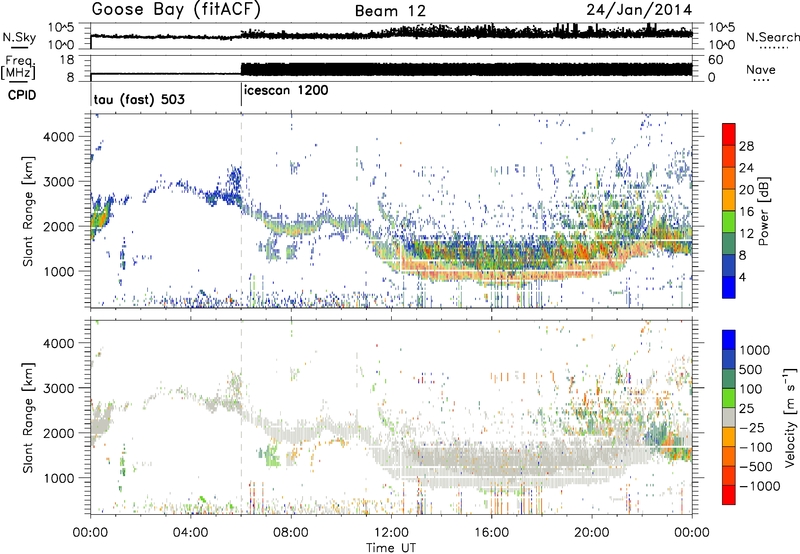Click the "3000" tick on the velocity panel
Viewport: 800px width, 554px height.
click(x=57, y=389)
